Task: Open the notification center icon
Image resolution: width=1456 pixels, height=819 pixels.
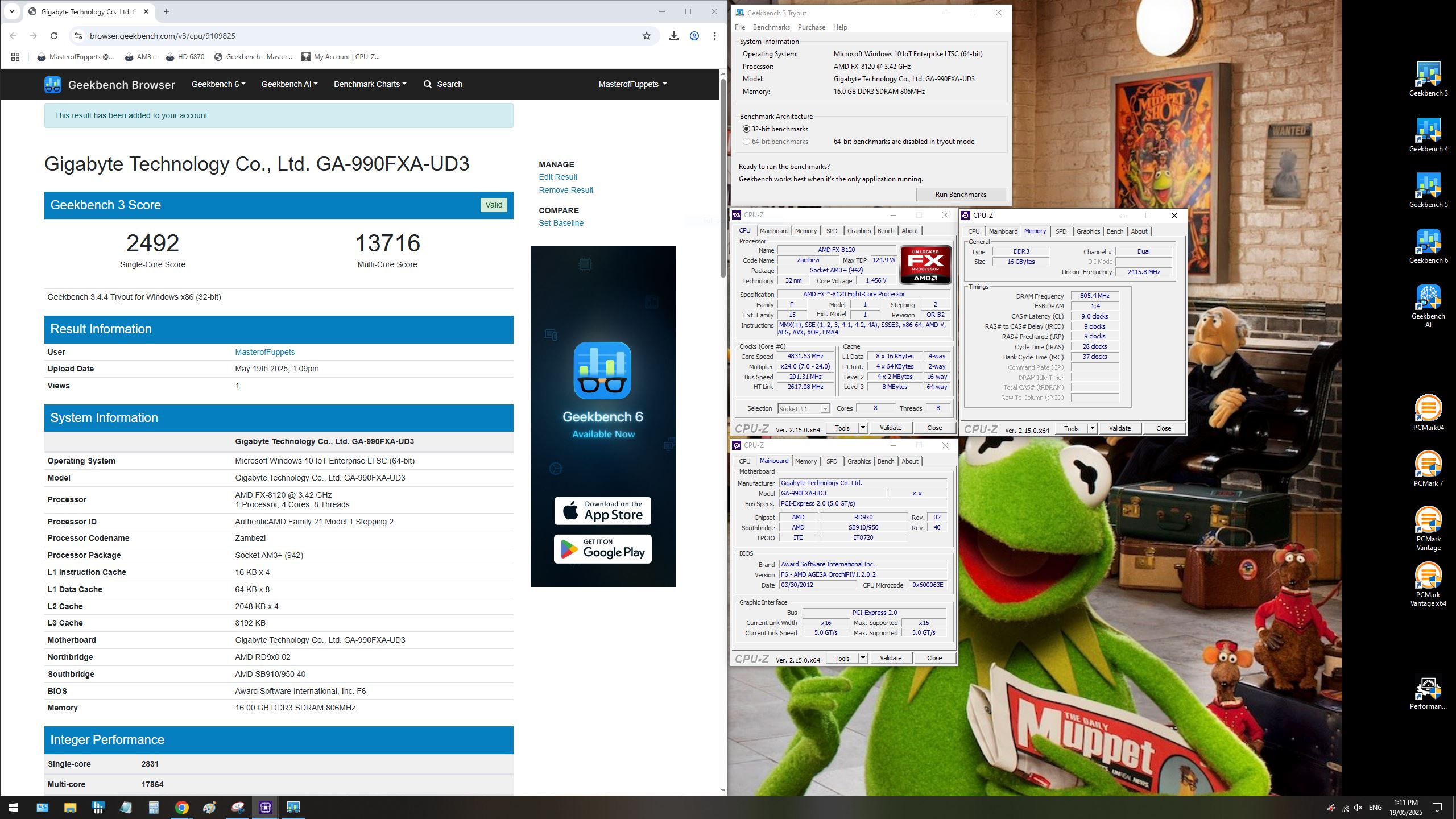Action: tap(1437, 808)
